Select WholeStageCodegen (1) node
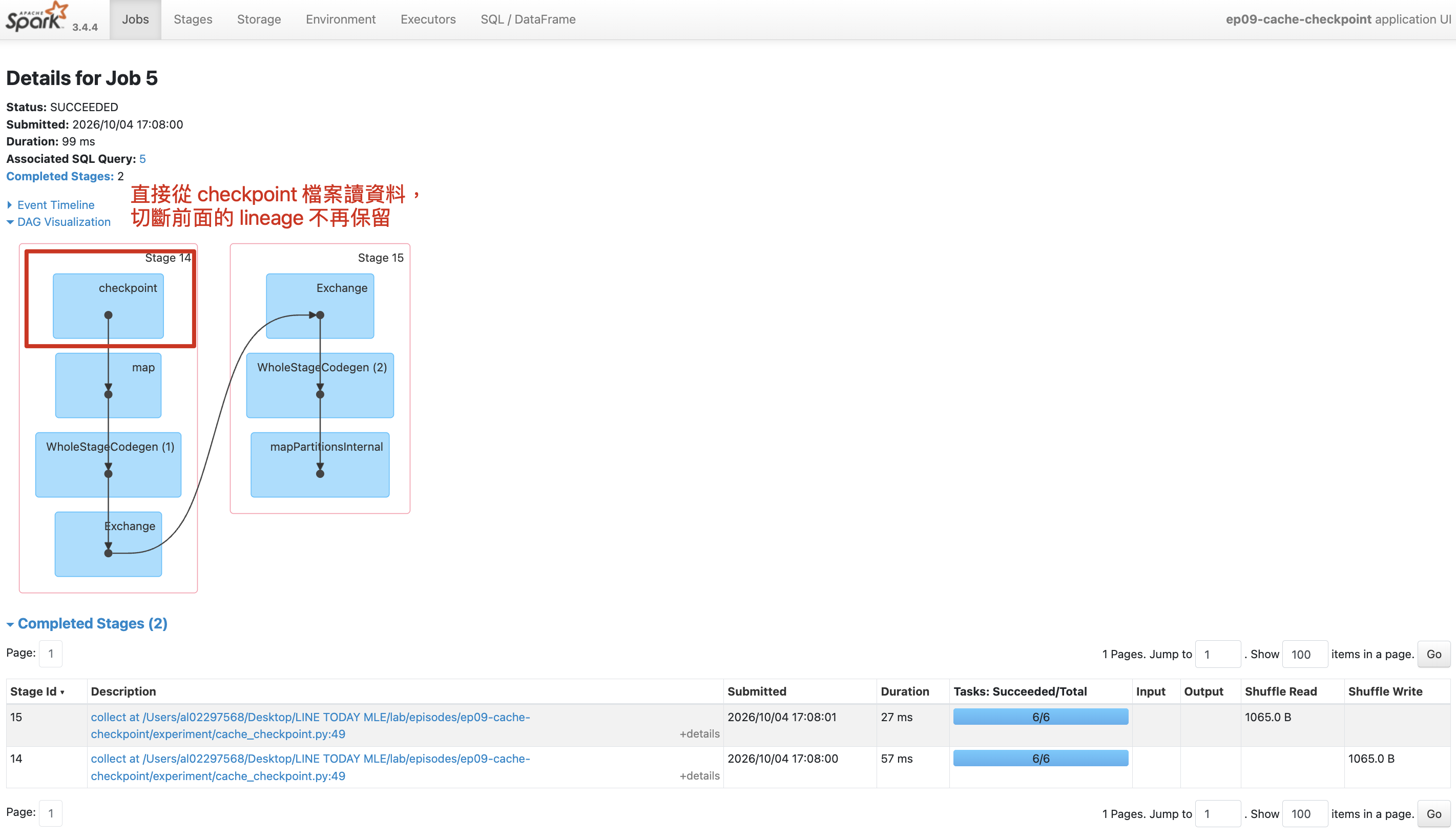The width and height of the screenshot is (1456, 840). point(109,465)
